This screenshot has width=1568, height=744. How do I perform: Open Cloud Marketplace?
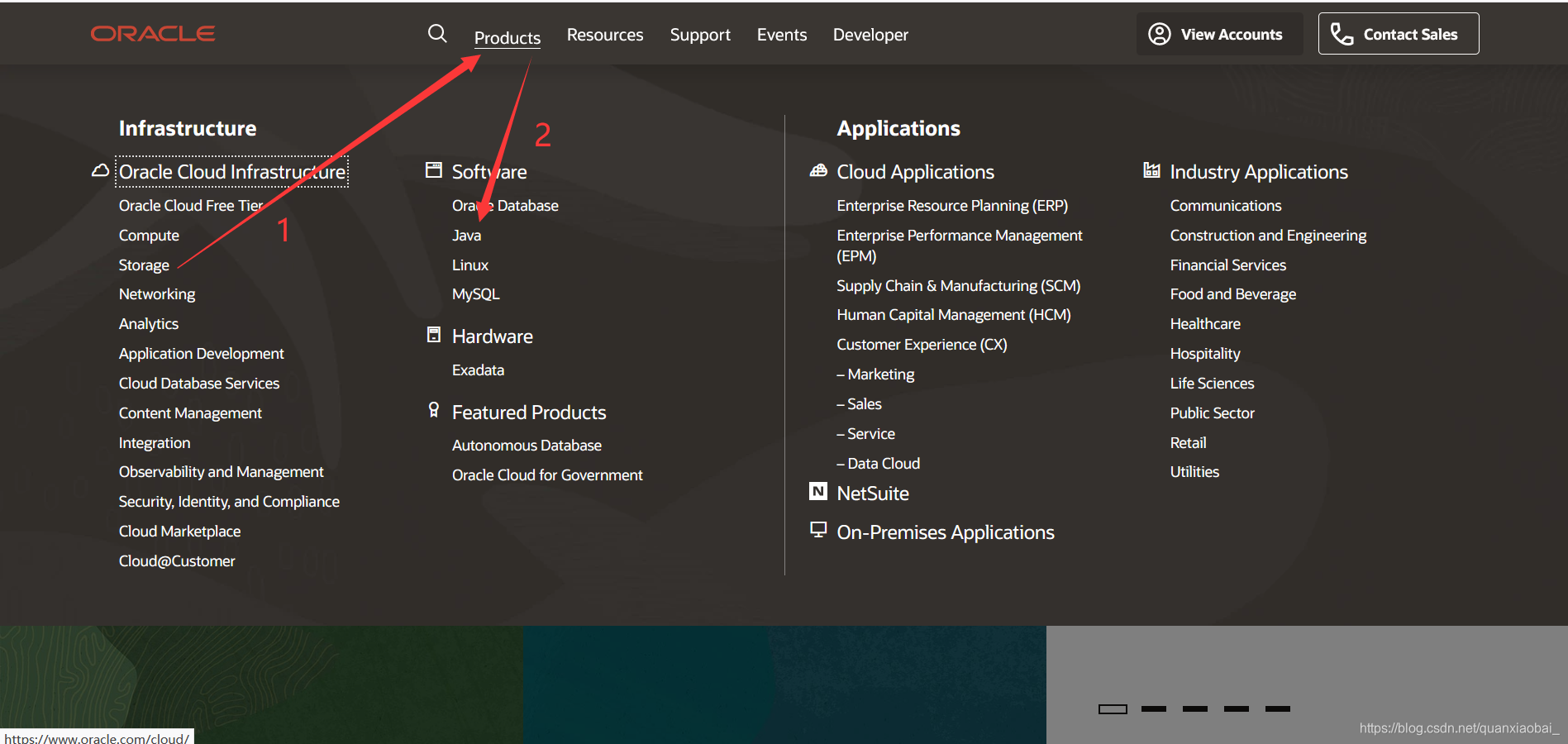point(180,532)
